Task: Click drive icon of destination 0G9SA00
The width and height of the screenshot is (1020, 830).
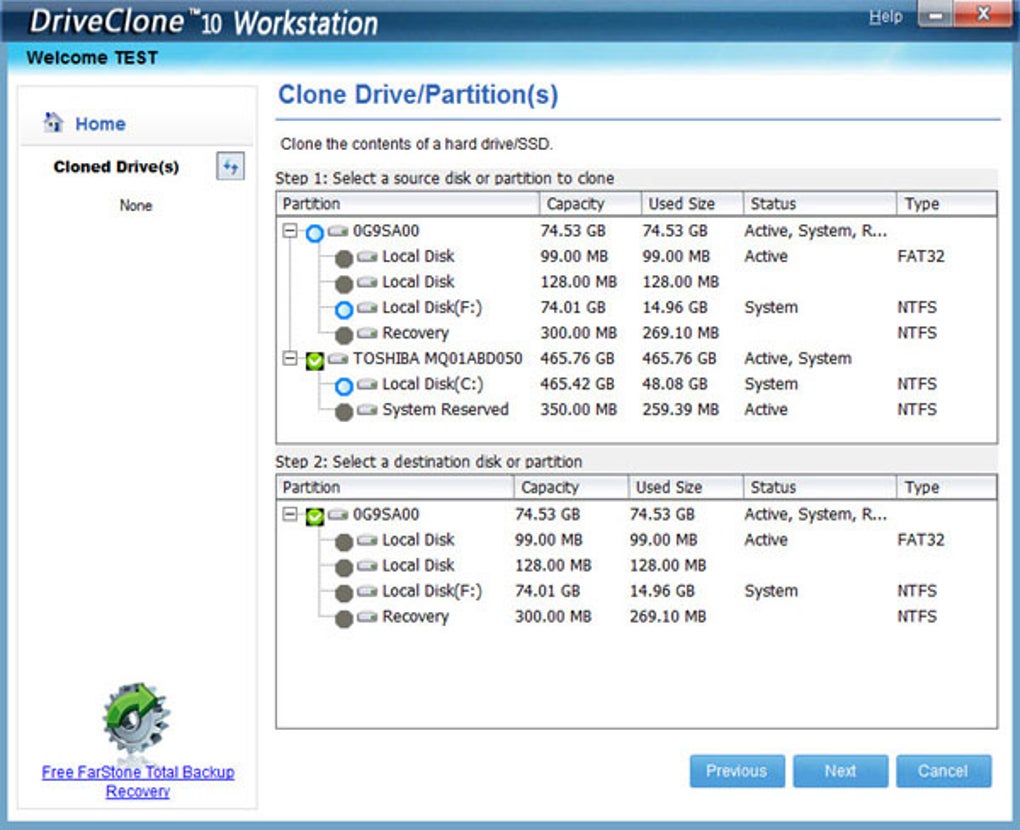Action: 338,515
